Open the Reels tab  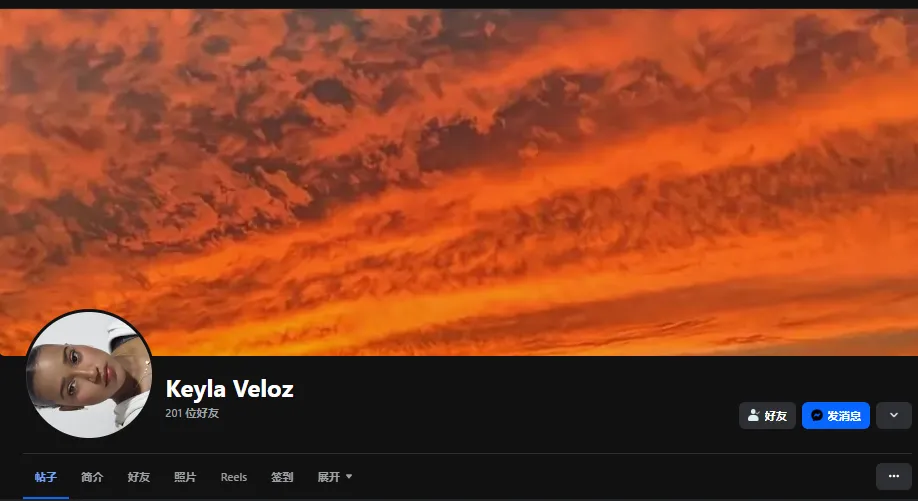point(234,477)
